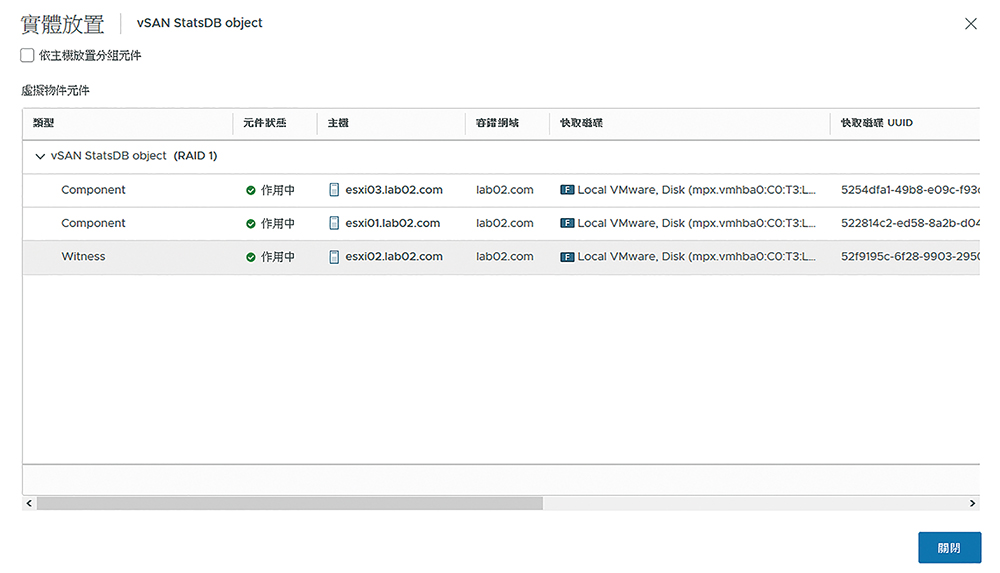Click the green status icon for esxi01 row
The width and height of the screenshot is (1000, 573).
[x=251, y=223]
